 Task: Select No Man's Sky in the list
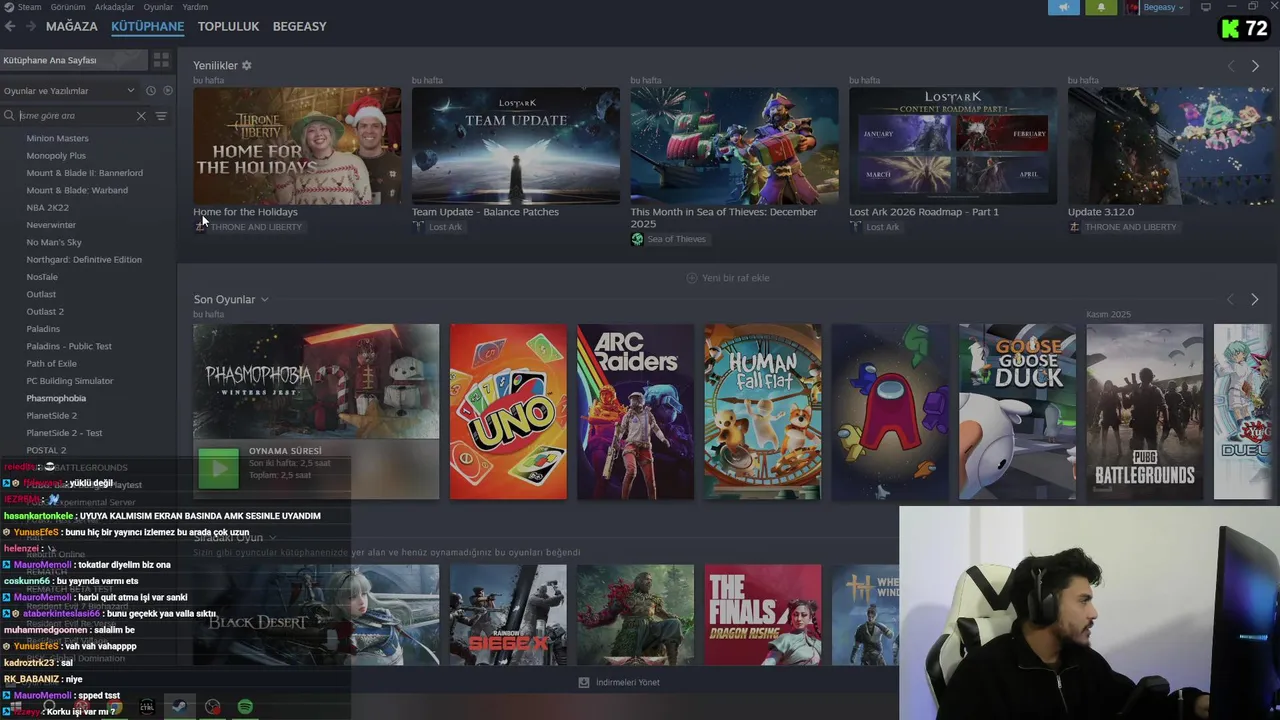pyautogui.click(x=54, y=242)
